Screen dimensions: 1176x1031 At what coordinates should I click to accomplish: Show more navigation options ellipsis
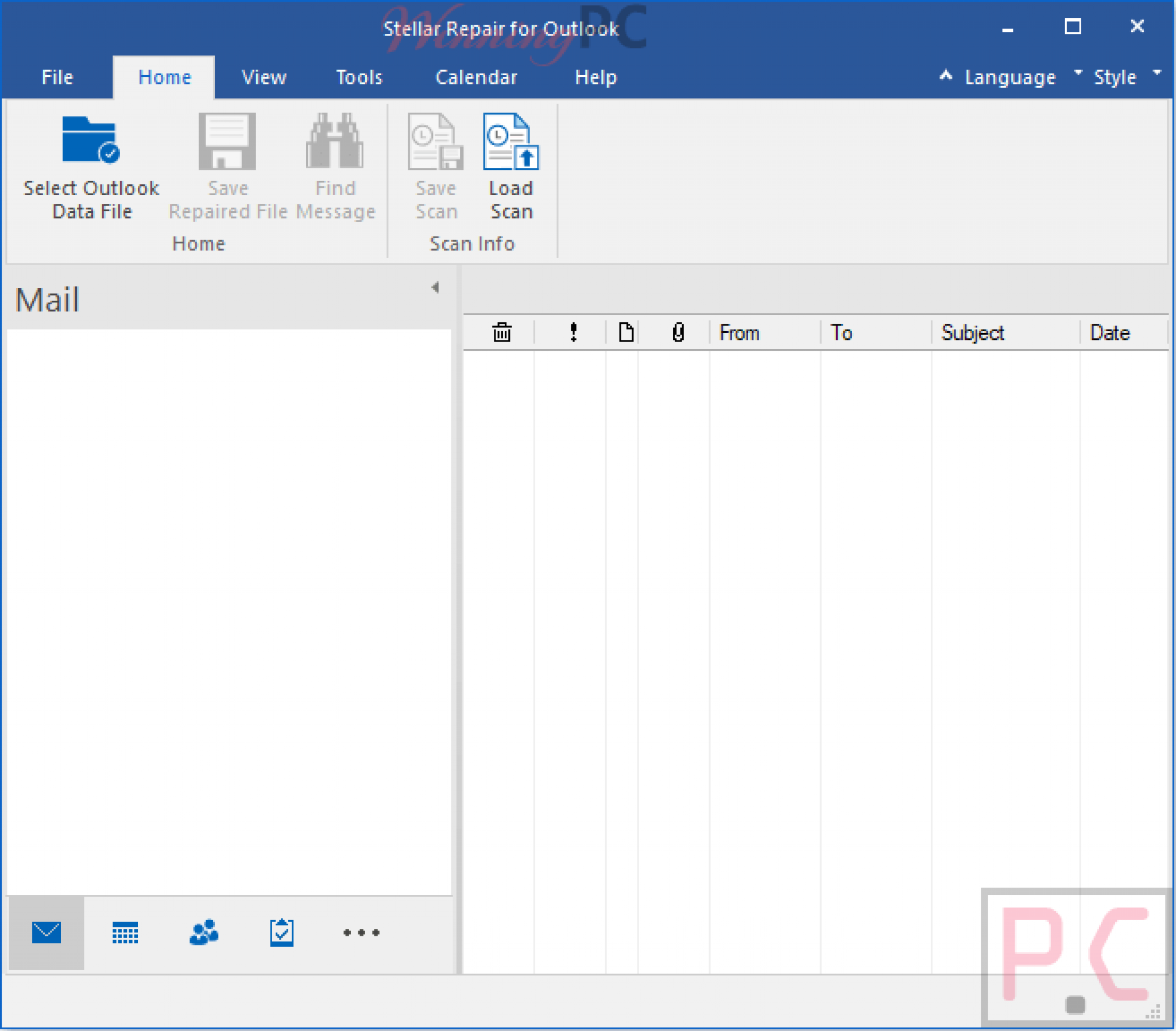361,933
